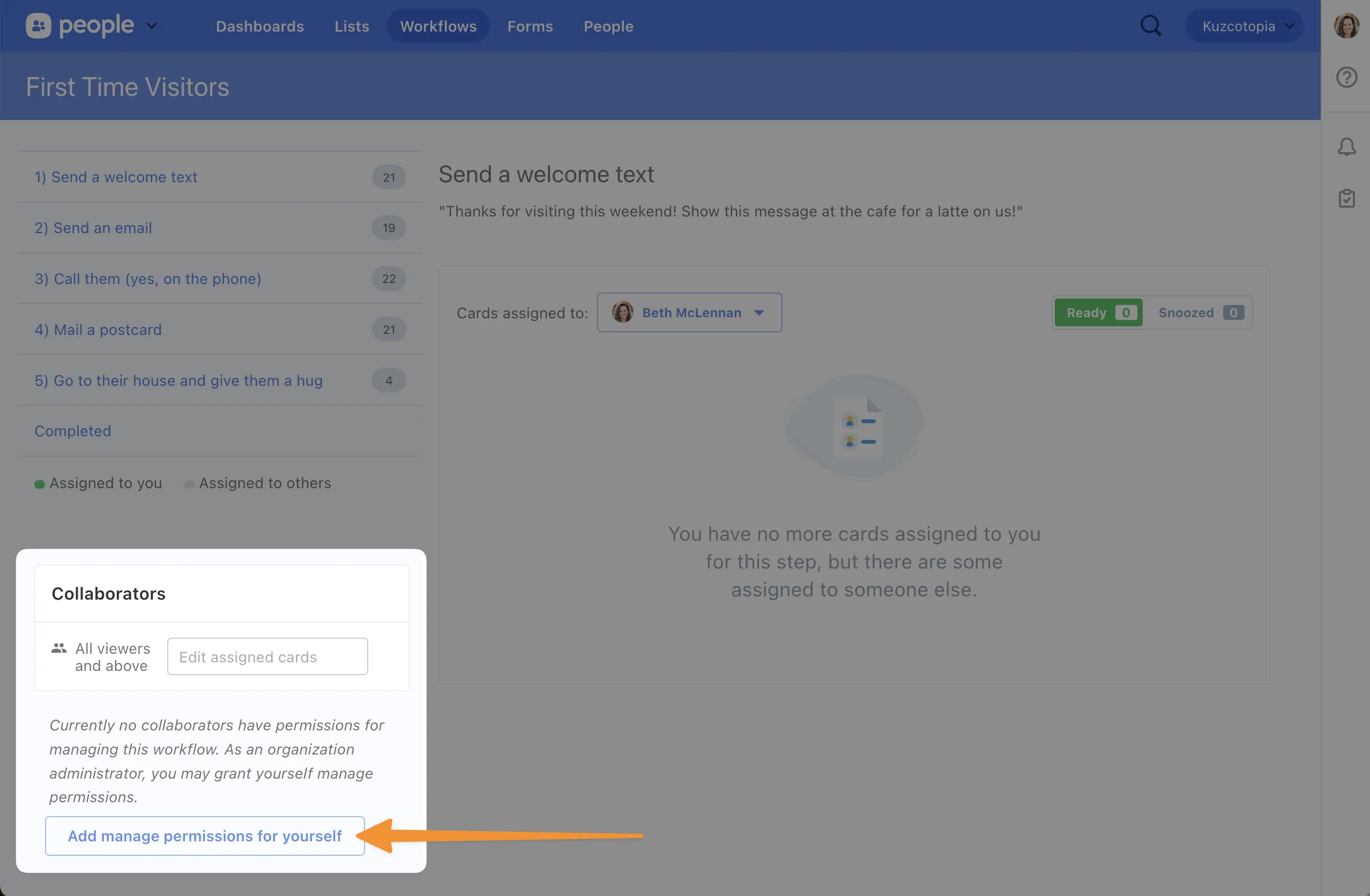Open step 3 Call them on the phone
Viewport: 1370px width, 896px height.
click(148, 279)
